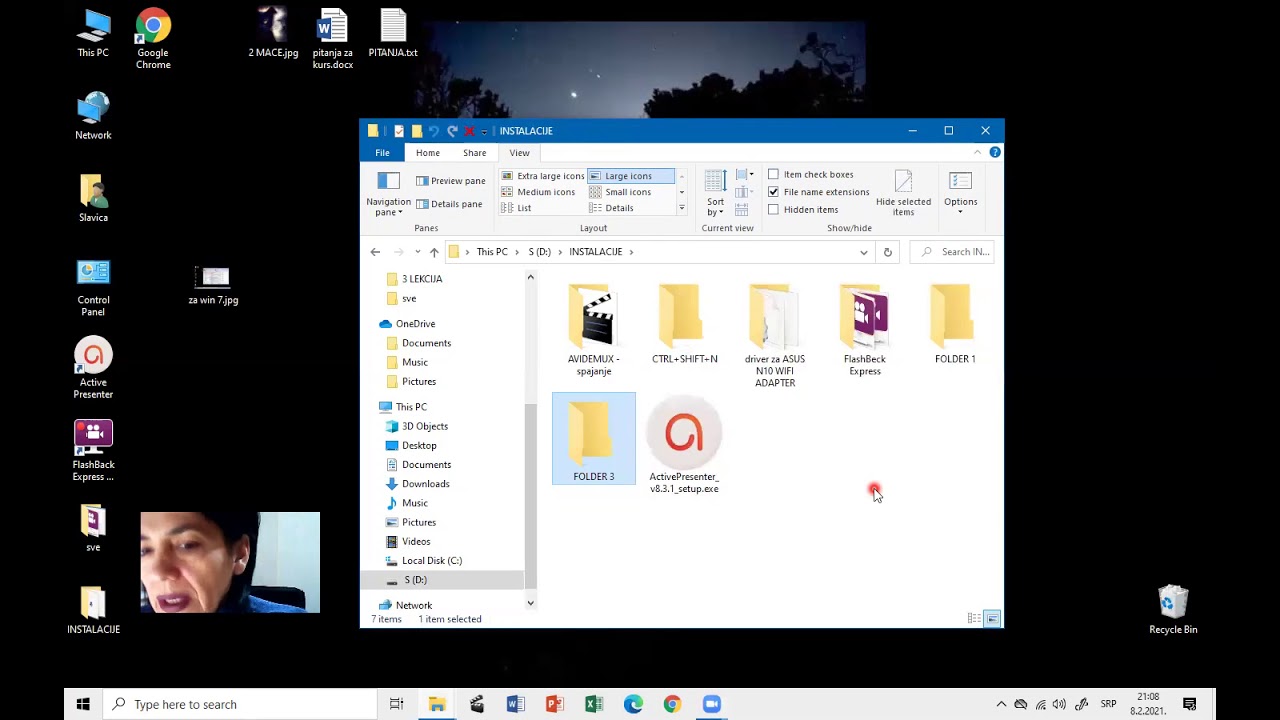
Task: Toggle the Preview pane
Action: click(x=451, y=181)
